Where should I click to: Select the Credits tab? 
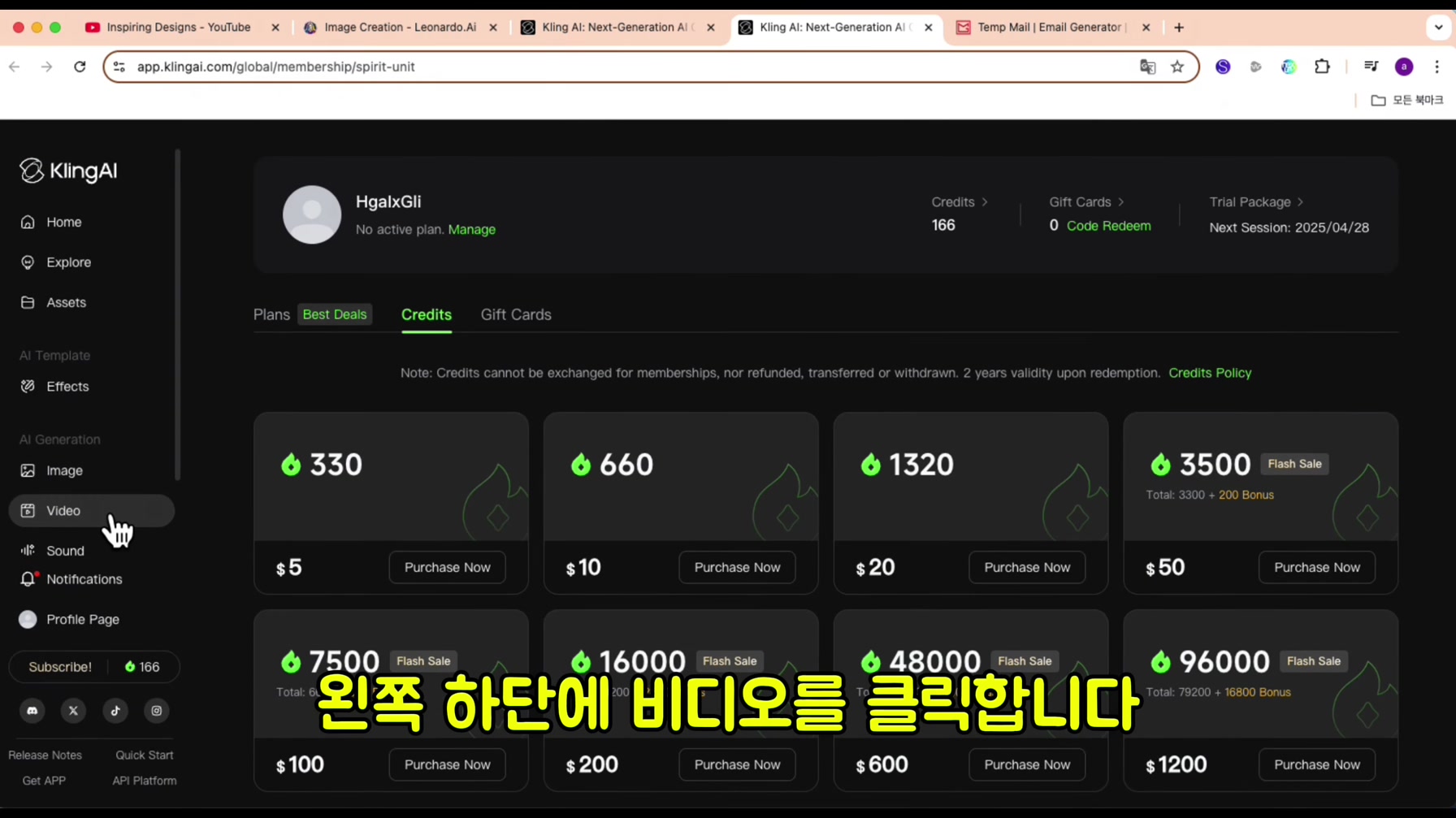pyautogui.click(x=427, y=314)
